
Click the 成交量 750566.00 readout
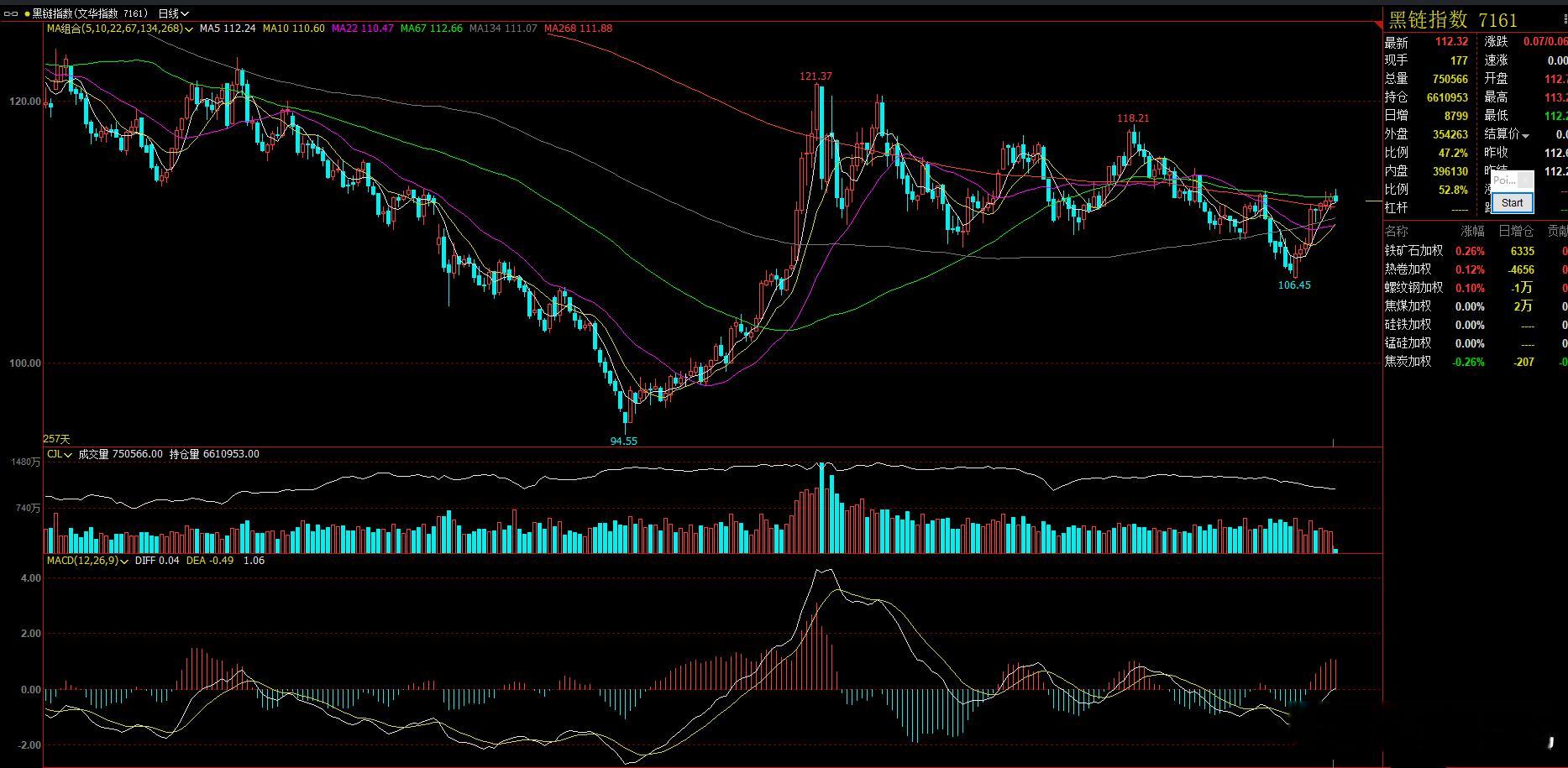pos(120,454)
